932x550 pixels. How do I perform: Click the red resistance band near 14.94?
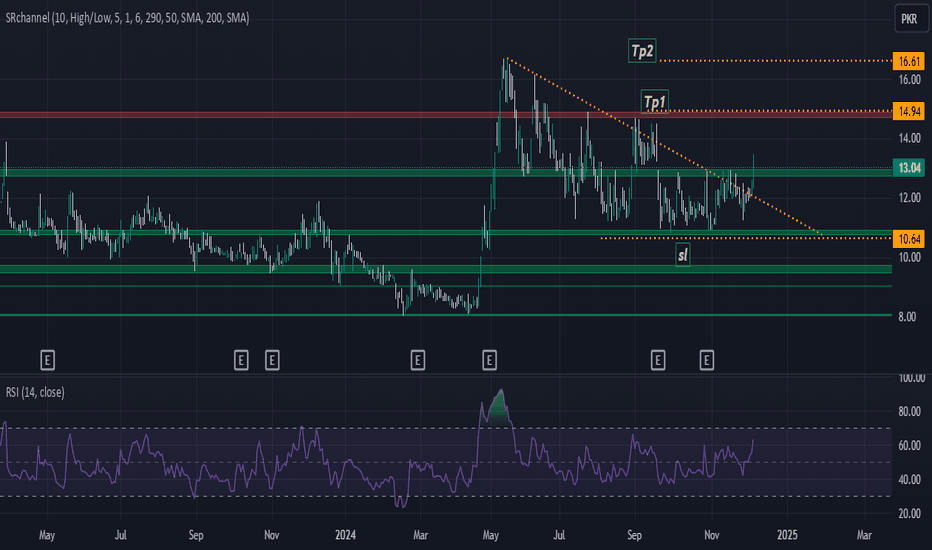(446, 115)
